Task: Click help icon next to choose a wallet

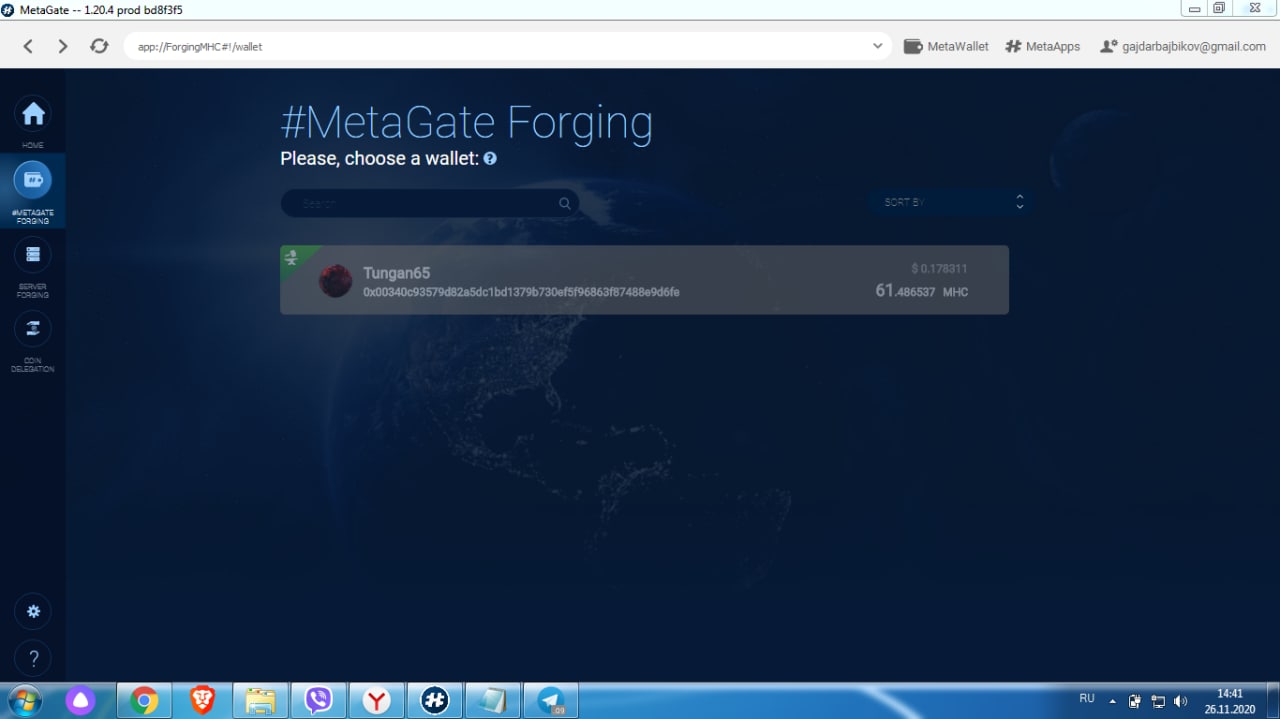Action: [490, 158]
